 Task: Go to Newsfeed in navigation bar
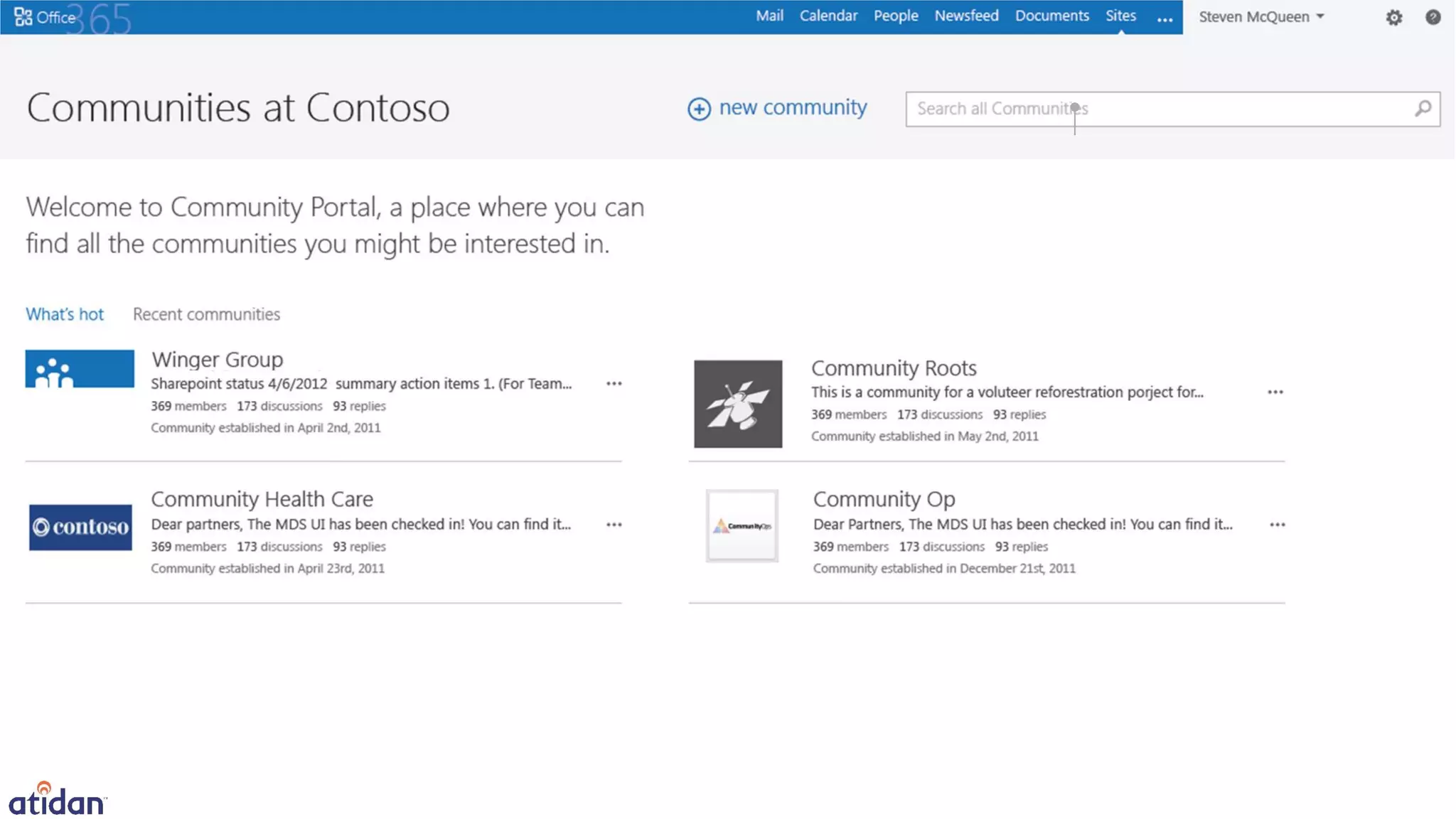pyautogui.click(x=965, y=16)
